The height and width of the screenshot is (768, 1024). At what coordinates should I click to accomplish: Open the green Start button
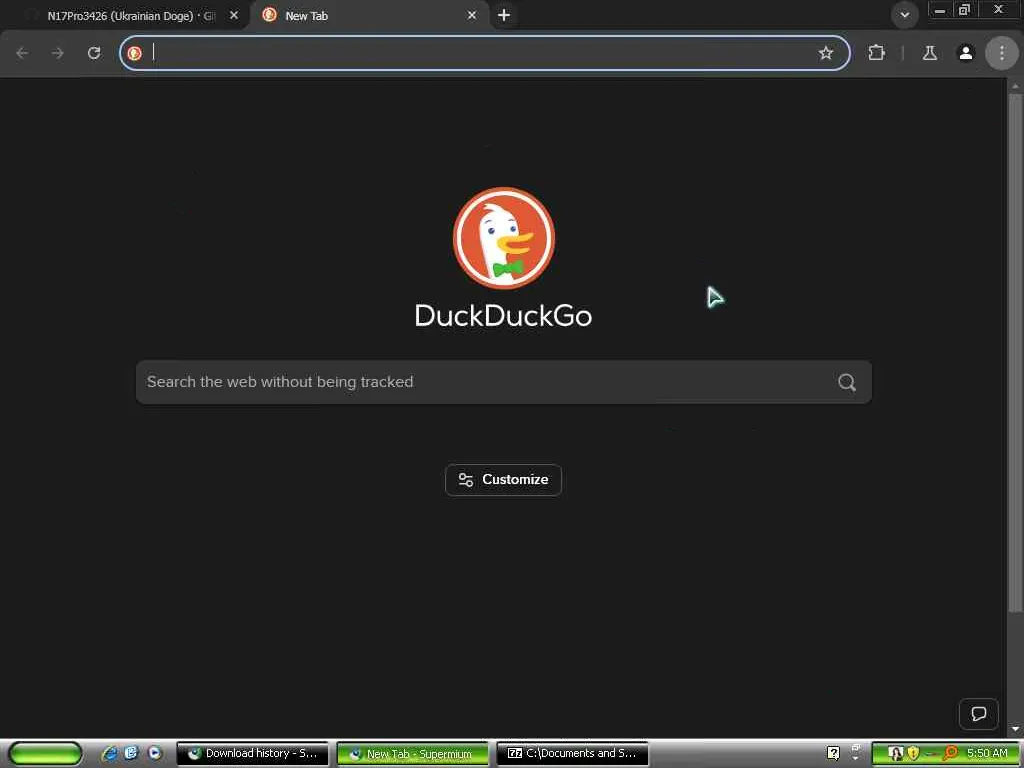pos(45,753)
